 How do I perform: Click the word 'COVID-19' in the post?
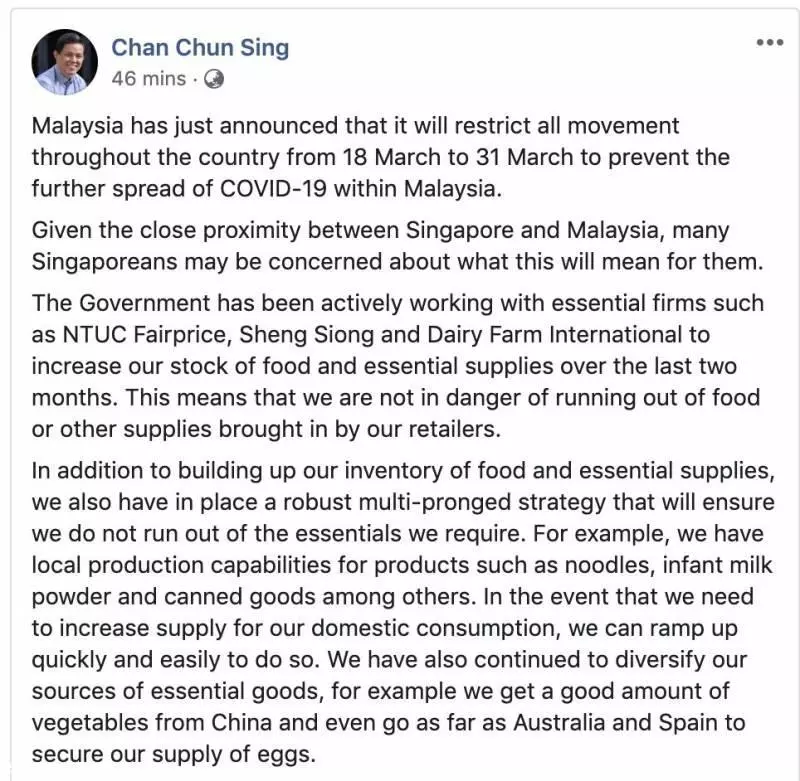pos(273,189)
